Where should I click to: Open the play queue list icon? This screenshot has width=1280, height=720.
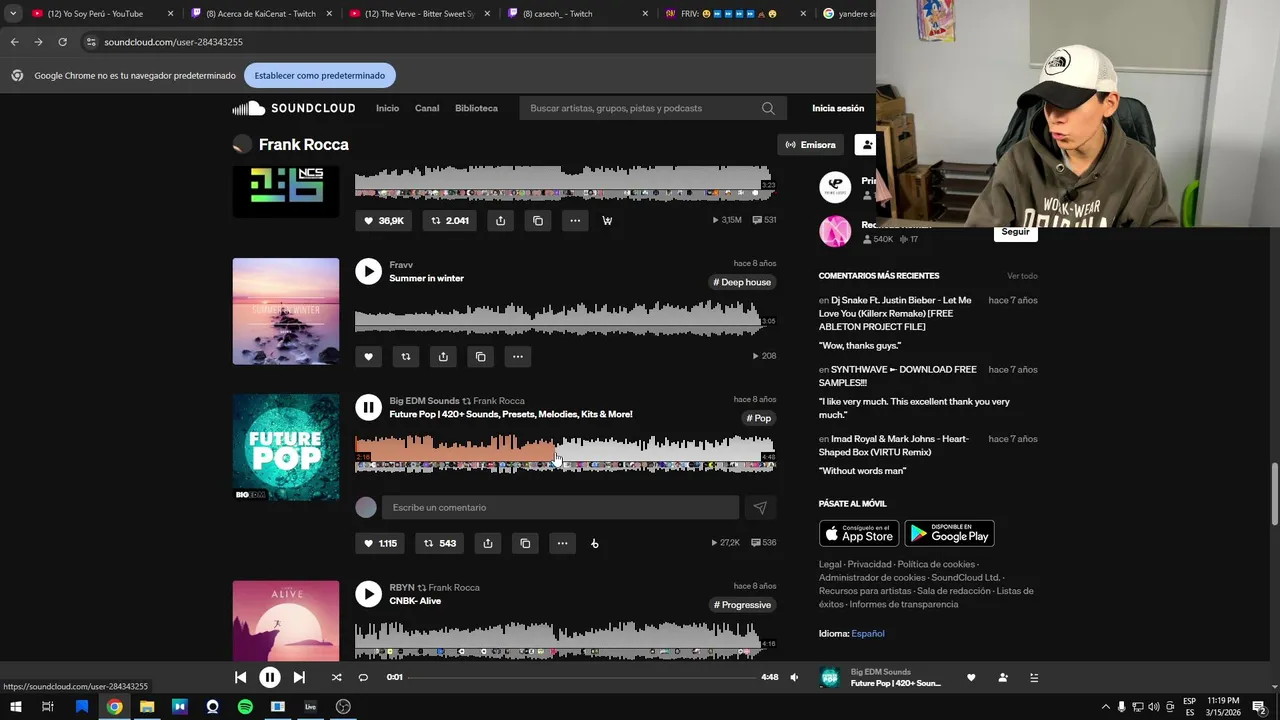[1034, 677]
